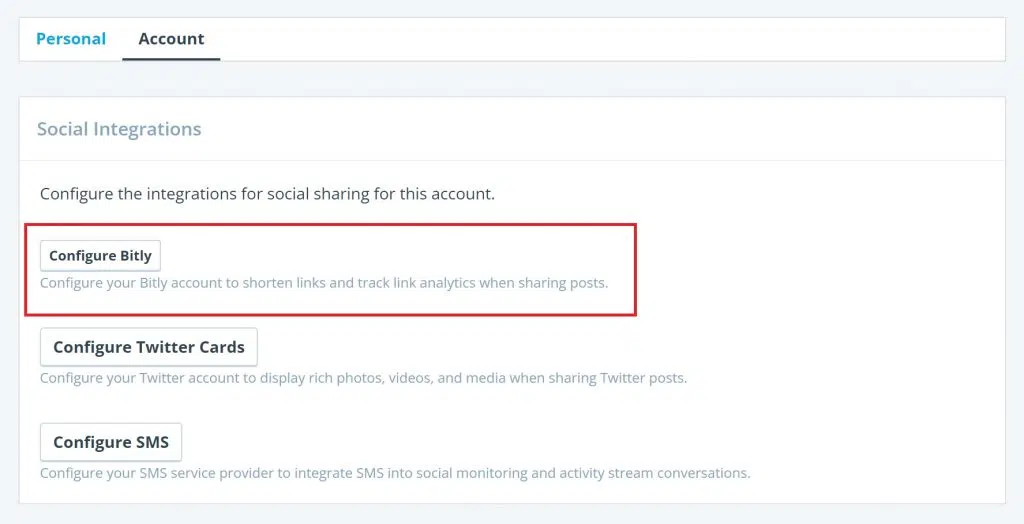Image resolution: width=1024 pixels, height=524 pixels.
Task: Click the Configure Bitly button
Action: tap(100, 256)
